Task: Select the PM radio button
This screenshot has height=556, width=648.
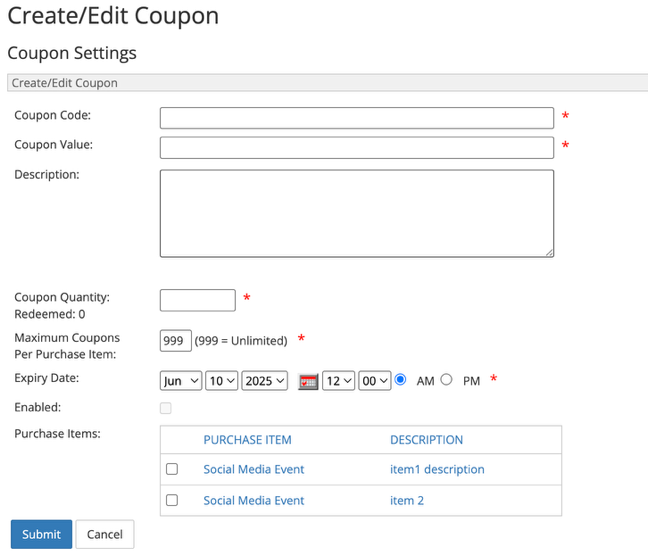Action: [x=446, y=379]
